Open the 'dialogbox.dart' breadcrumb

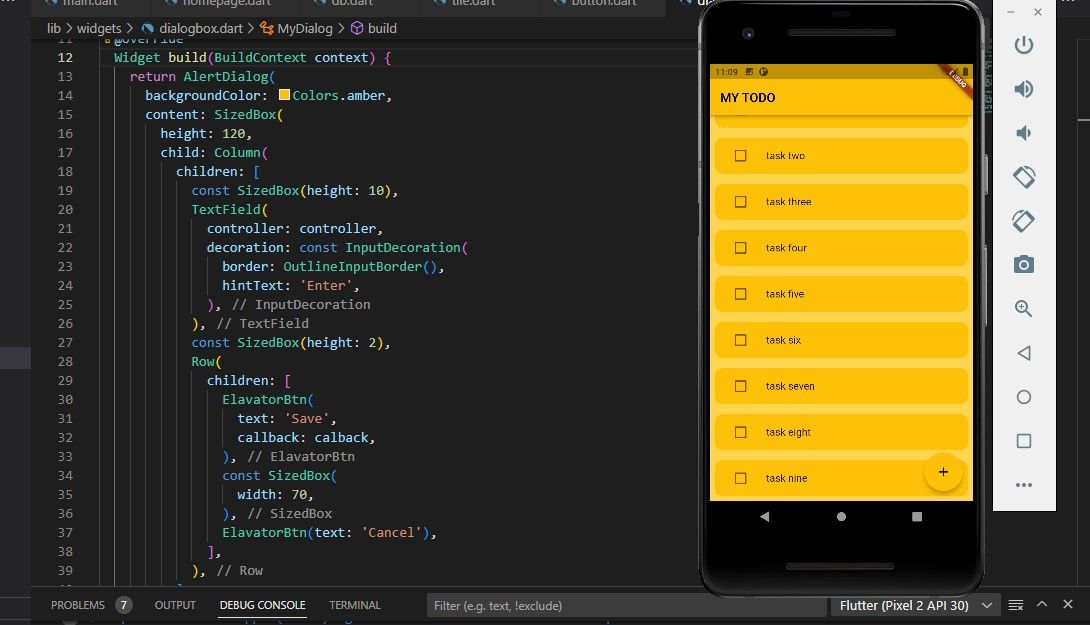[201, 28]
